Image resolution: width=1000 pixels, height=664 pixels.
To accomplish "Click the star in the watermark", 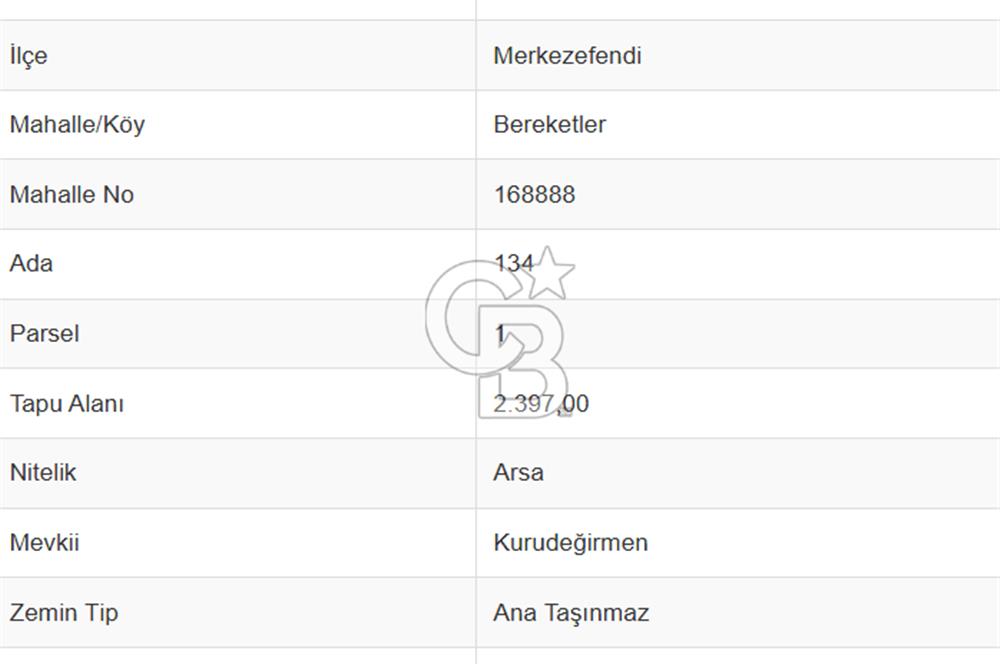I will click(549, 273).
